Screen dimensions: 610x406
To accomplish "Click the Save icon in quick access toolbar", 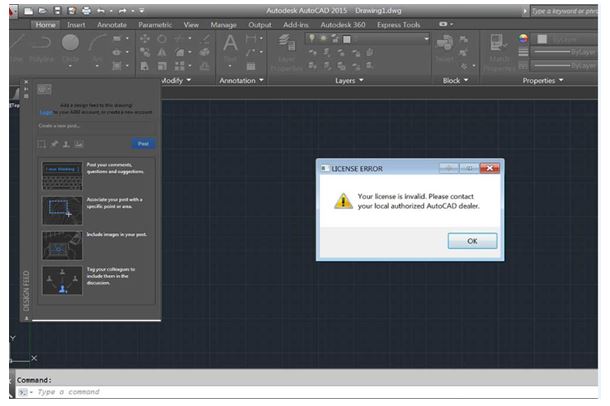I will [x=58, y=9].
